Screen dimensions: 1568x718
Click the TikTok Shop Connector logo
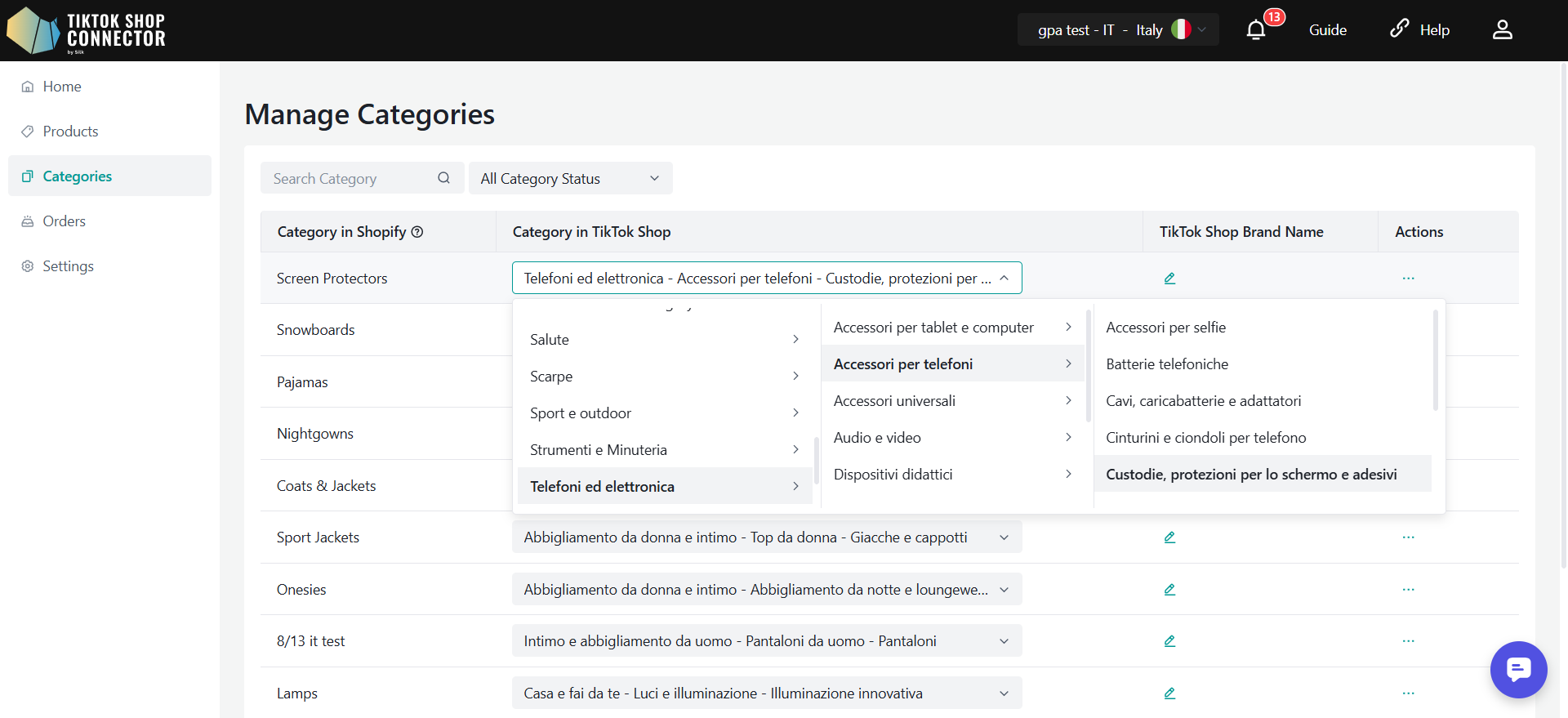point(87,30)
